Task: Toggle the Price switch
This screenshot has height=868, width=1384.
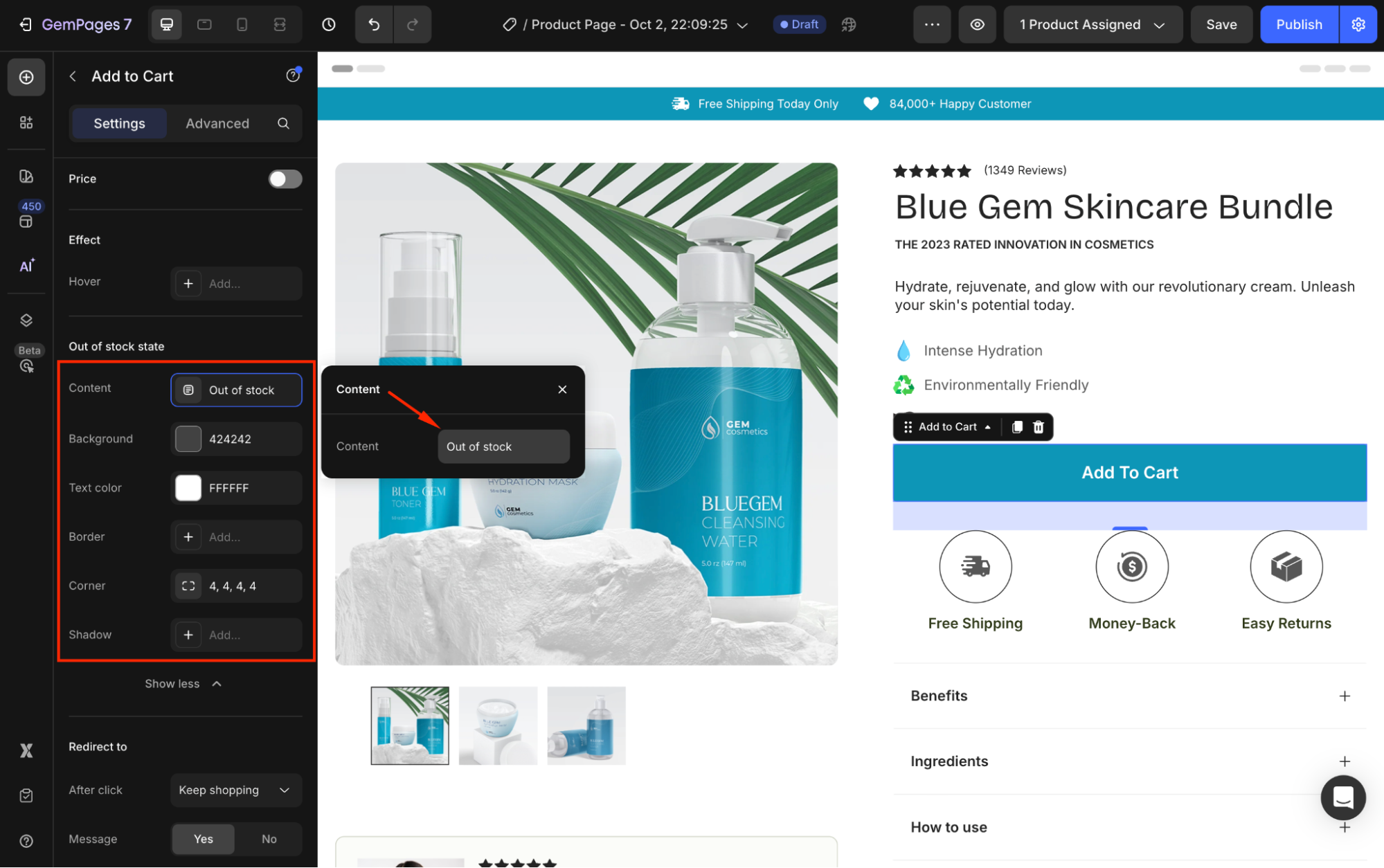Action: tap(285, 179)
